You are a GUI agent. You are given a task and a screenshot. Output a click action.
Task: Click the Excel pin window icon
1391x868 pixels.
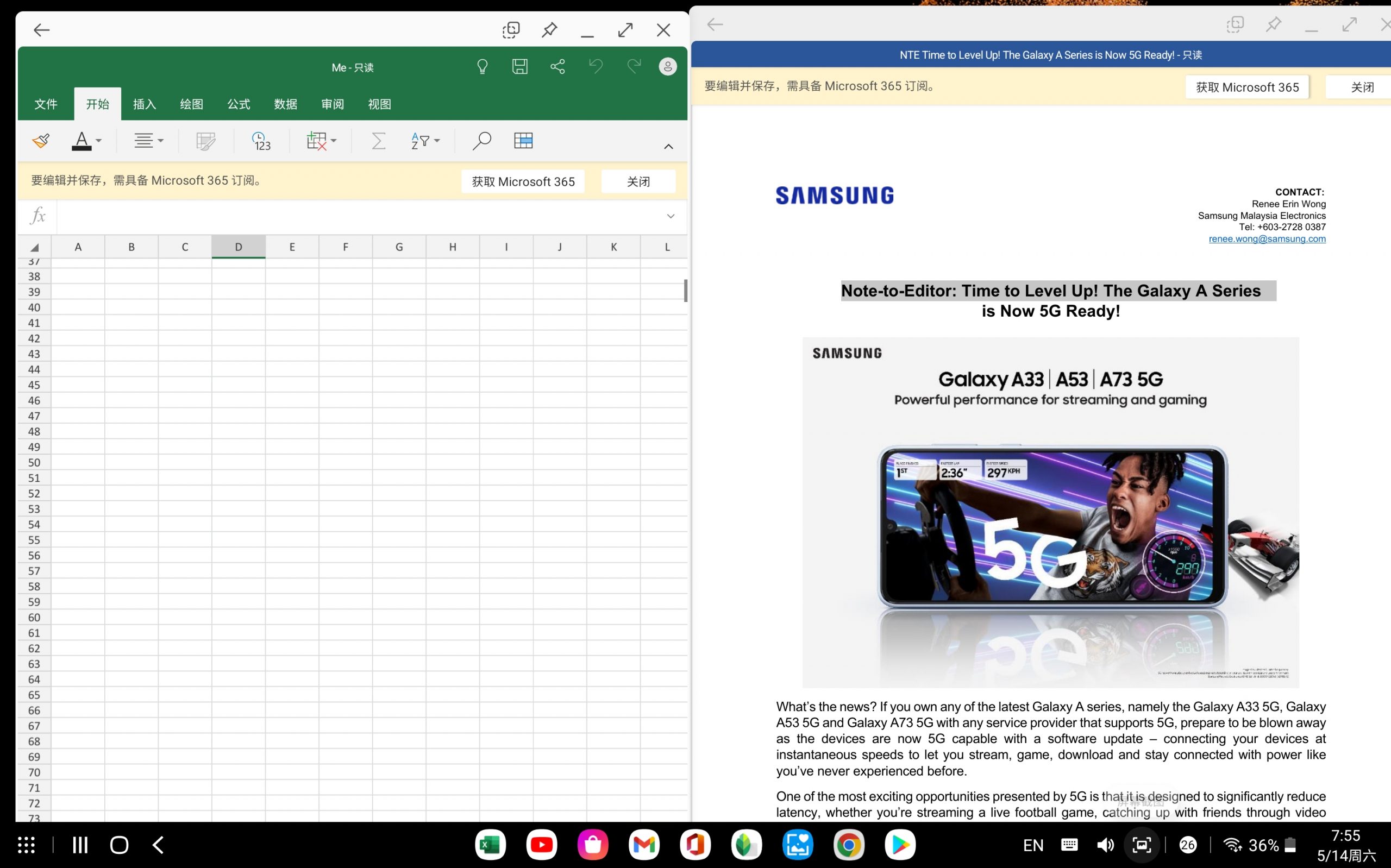[549, 30]
